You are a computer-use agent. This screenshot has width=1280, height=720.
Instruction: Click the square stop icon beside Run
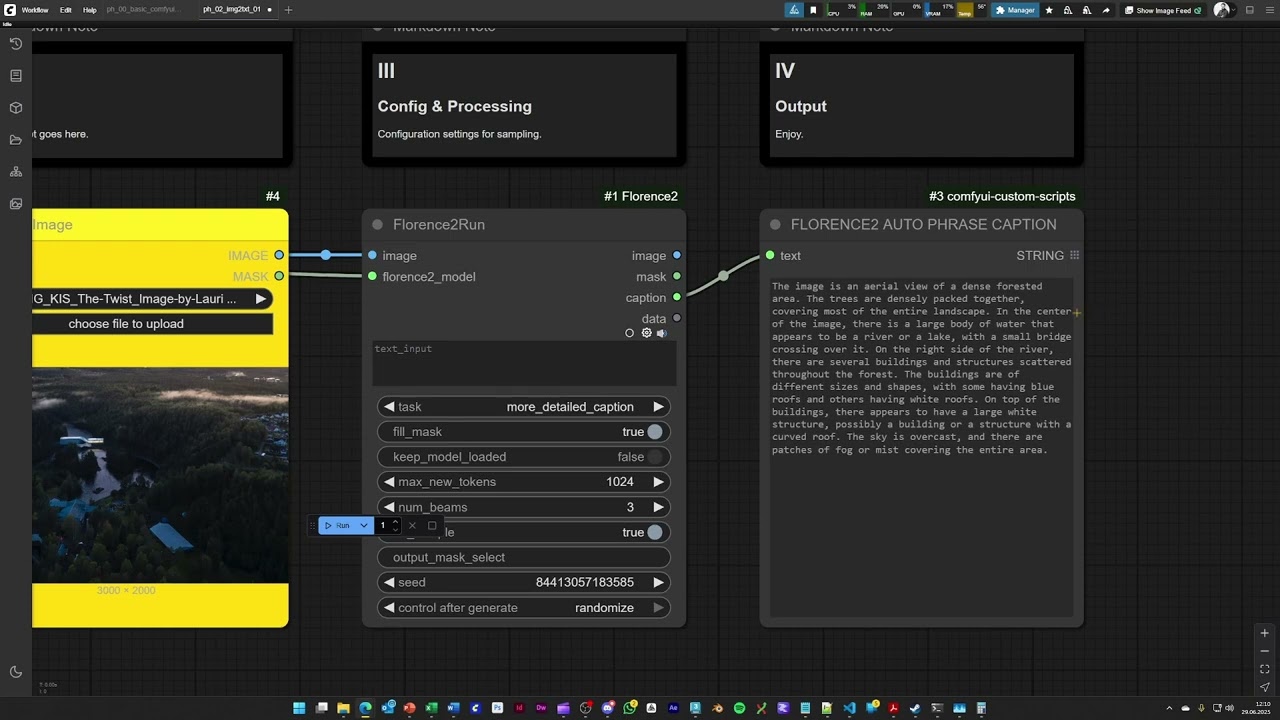432,525
